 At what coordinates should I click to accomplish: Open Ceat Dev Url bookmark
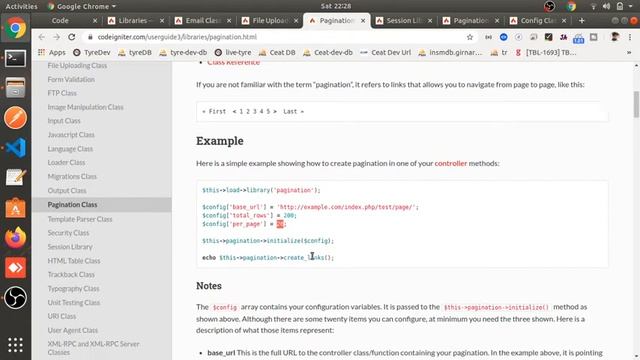point(386,53)
